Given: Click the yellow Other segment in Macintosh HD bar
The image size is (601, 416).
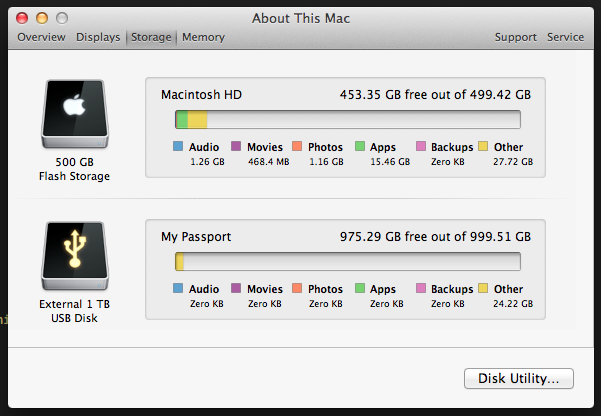Looking at the screenshot, I should coord(197,119).
